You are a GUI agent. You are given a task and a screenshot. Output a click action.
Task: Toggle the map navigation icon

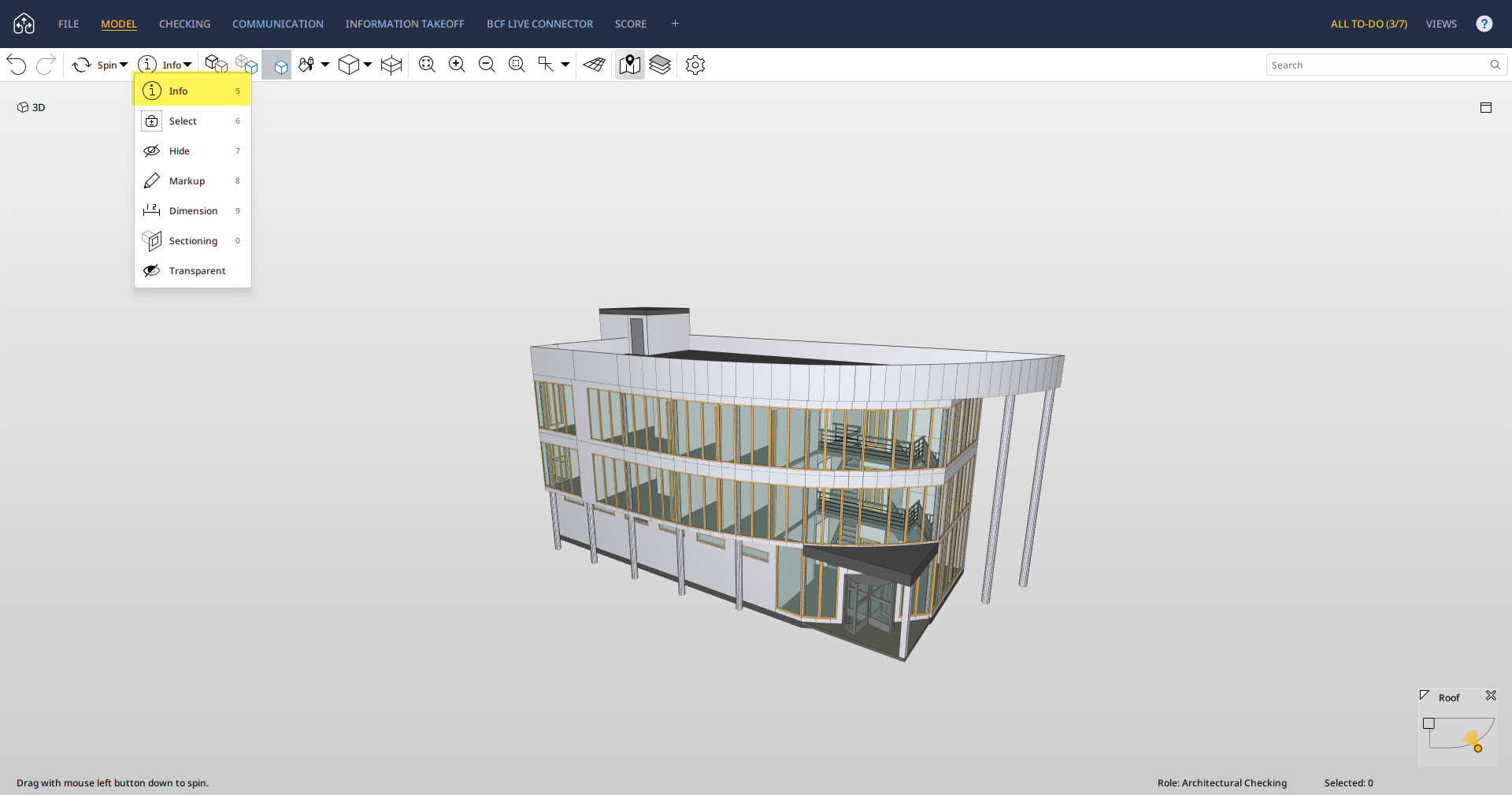(x=630, y=65)
